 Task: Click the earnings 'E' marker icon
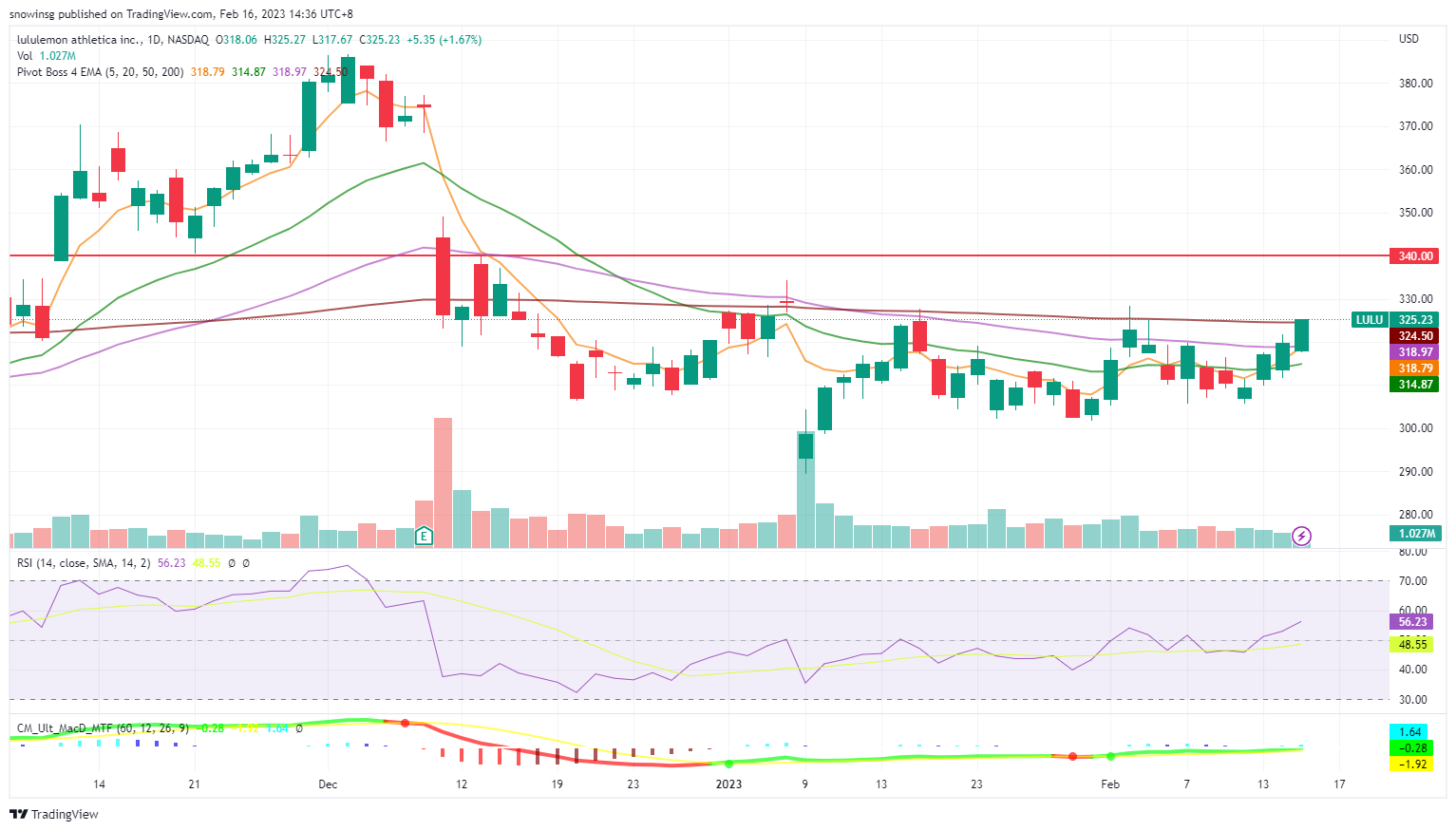tap(424, 536)
